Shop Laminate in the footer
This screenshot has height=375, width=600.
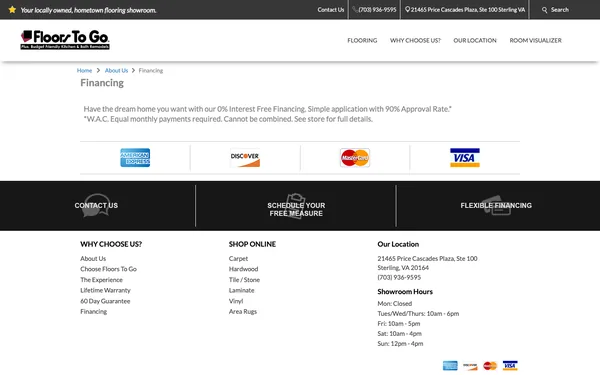pos(241,290)
